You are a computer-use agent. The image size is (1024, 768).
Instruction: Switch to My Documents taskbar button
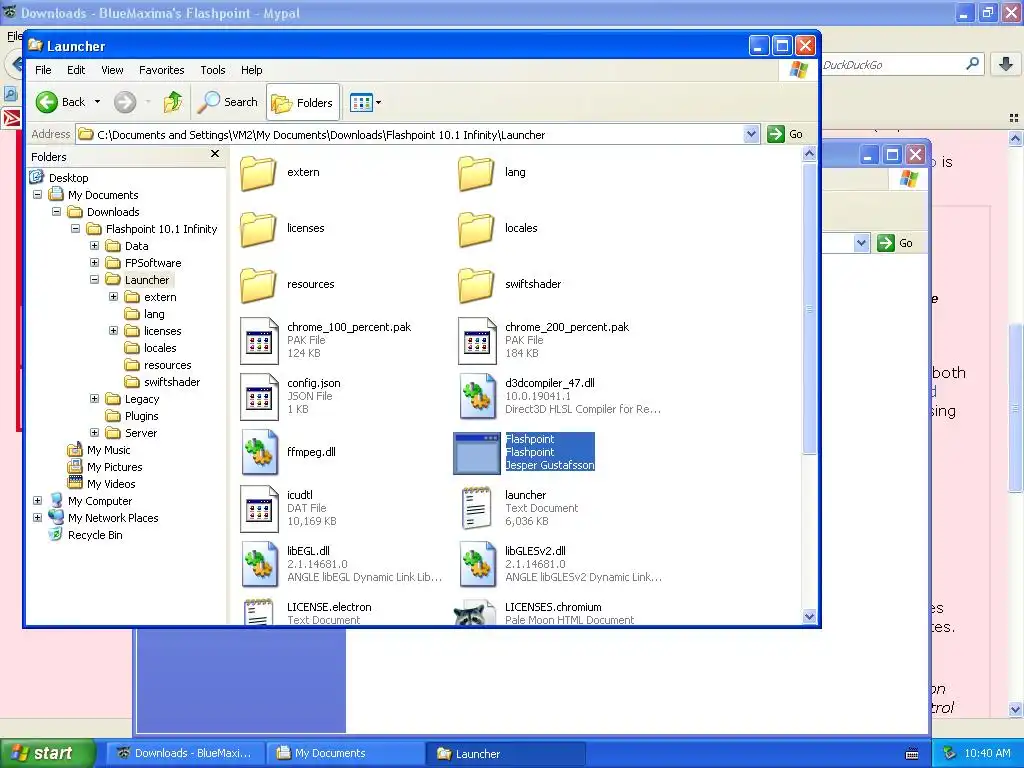pos(345,753)
